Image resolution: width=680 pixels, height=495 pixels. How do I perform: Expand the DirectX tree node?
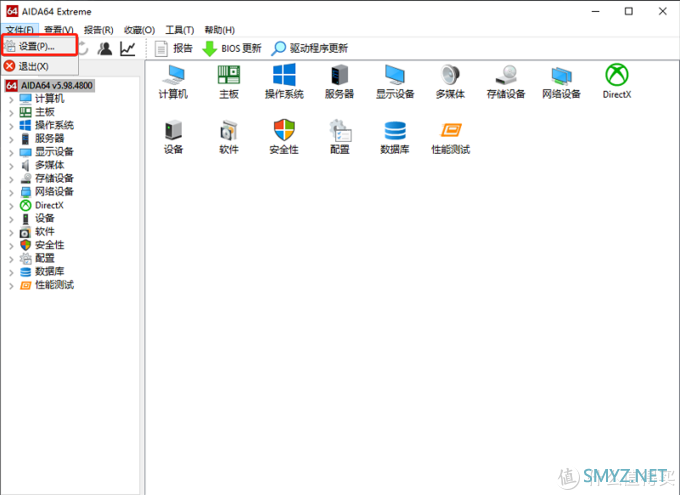tap(11, 206)
